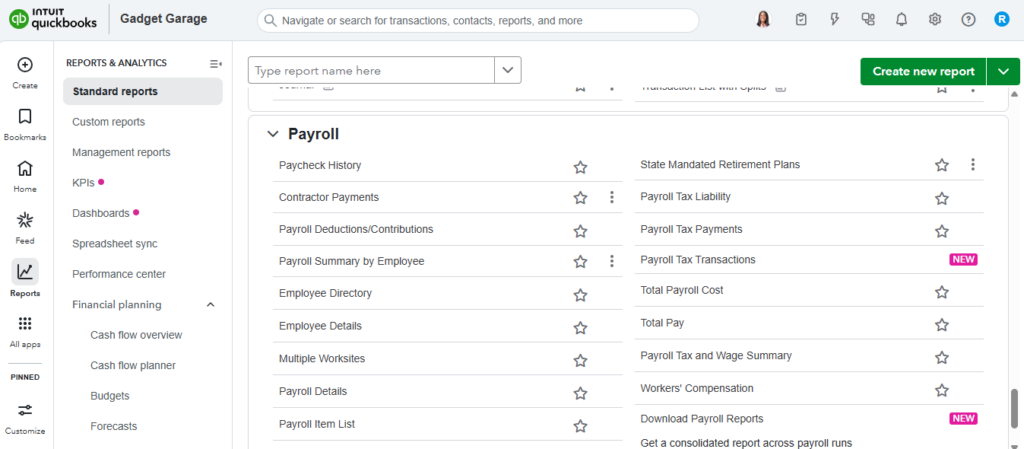Click the QuickBooks logo
This screenshot has height=449, width=1024.
pyautogui.click(x=53, y=20)
